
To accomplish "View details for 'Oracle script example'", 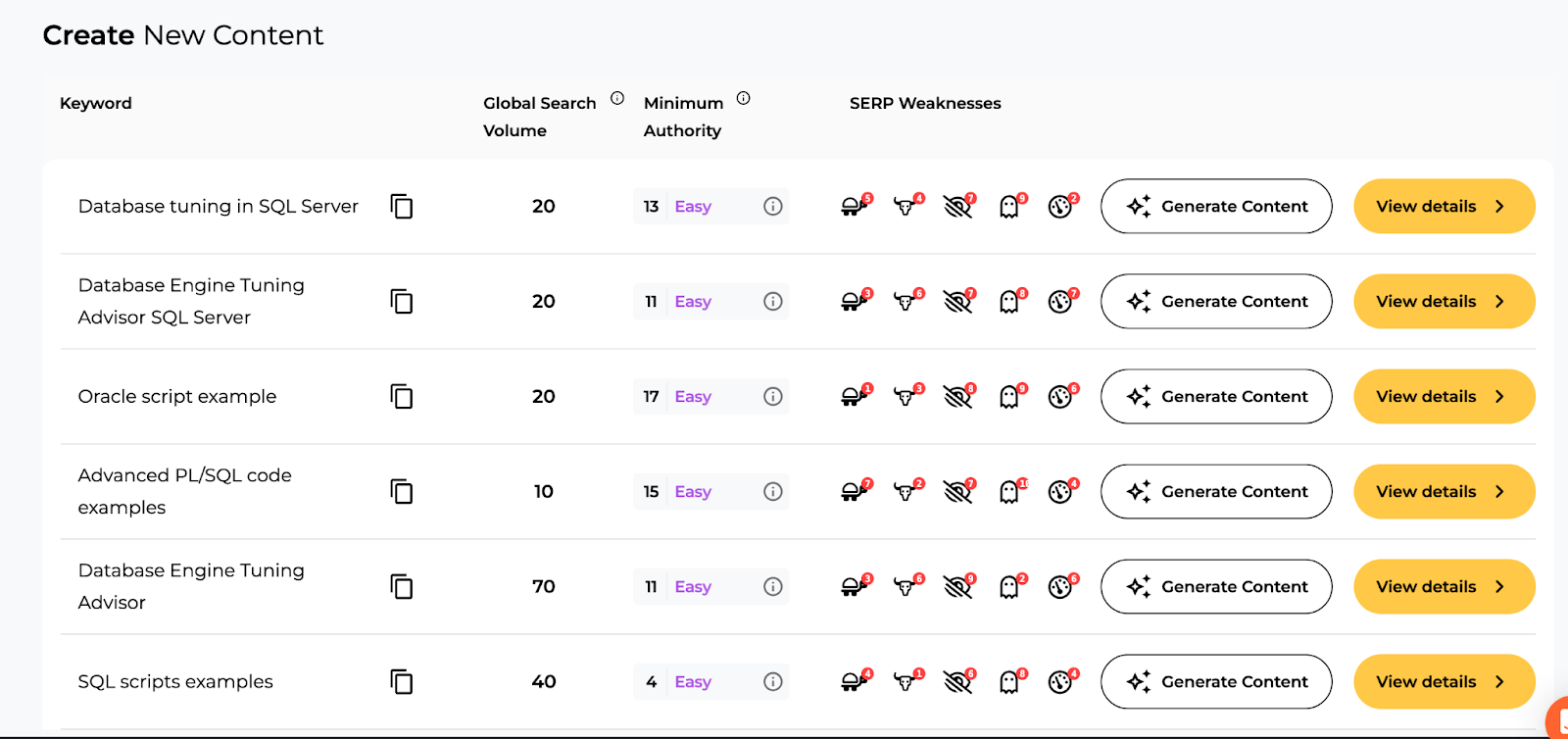I will coord(1444,397).
